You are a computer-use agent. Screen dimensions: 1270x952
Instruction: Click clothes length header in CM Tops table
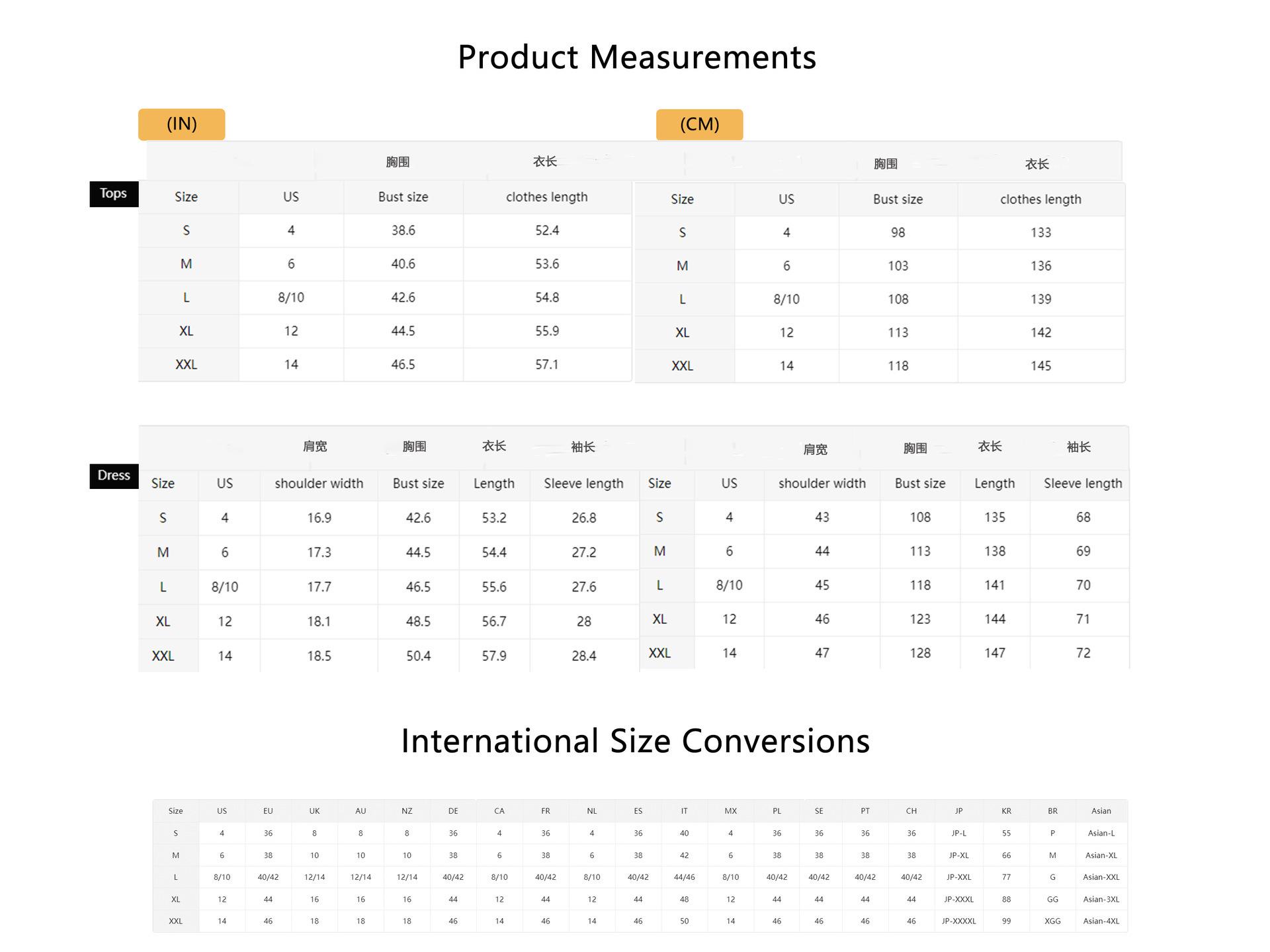(x=1040, y=199)
